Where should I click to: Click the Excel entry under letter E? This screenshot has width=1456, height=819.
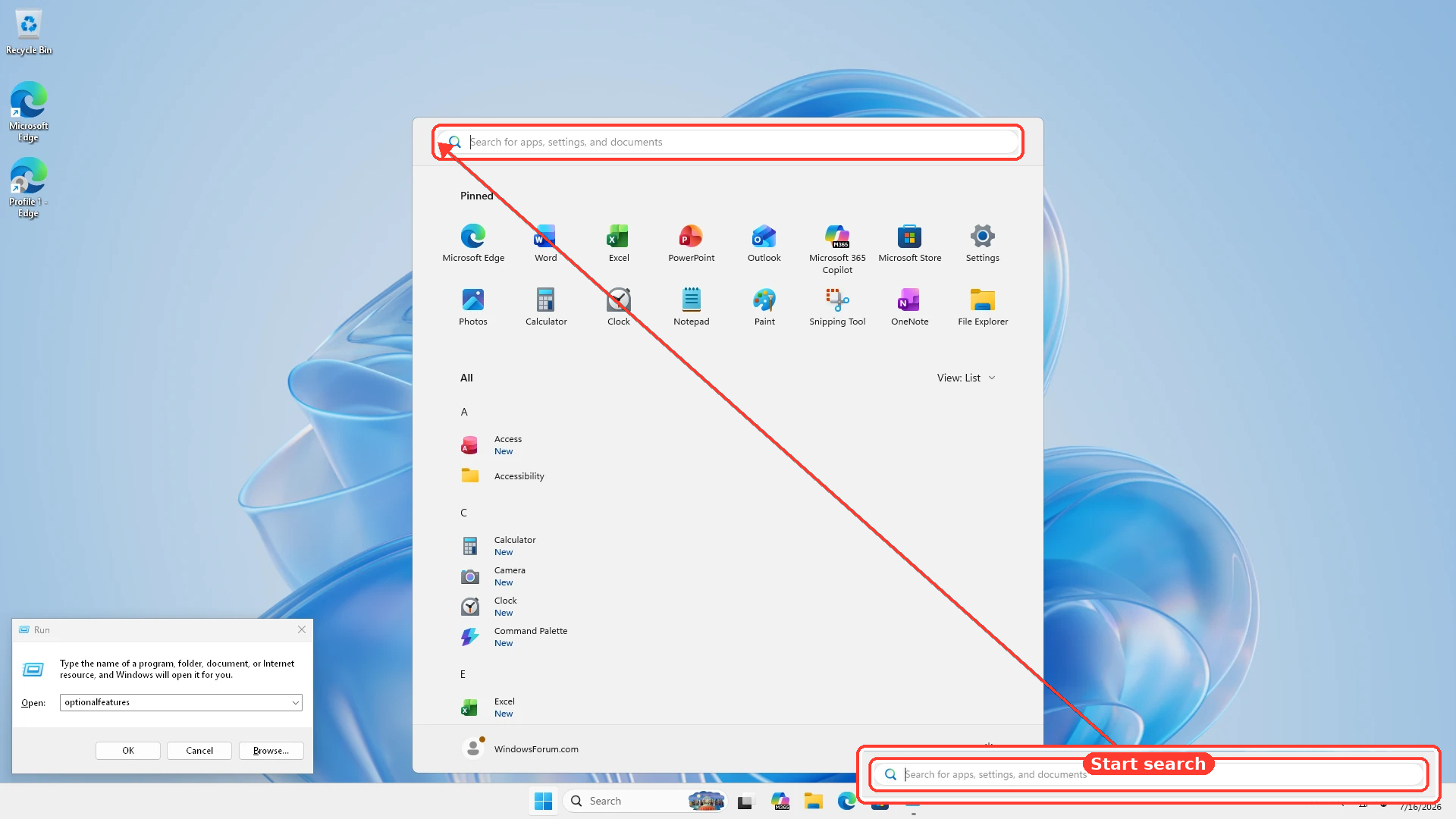488,708
